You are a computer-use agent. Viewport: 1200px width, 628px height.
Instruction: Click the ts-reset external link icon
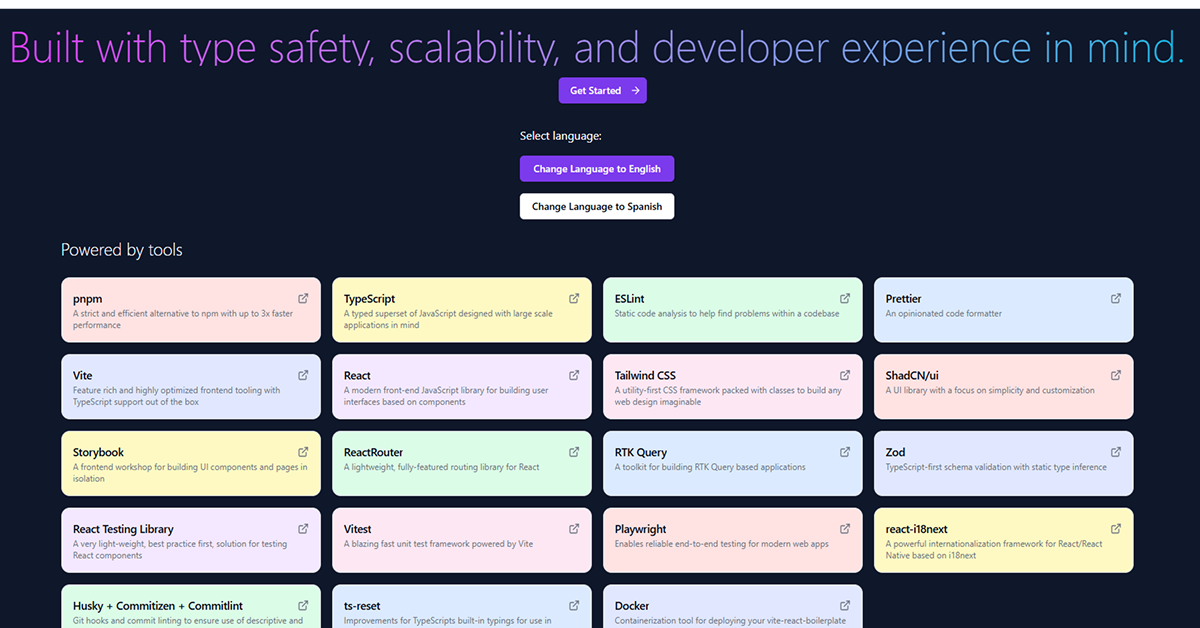coord(574,605)
